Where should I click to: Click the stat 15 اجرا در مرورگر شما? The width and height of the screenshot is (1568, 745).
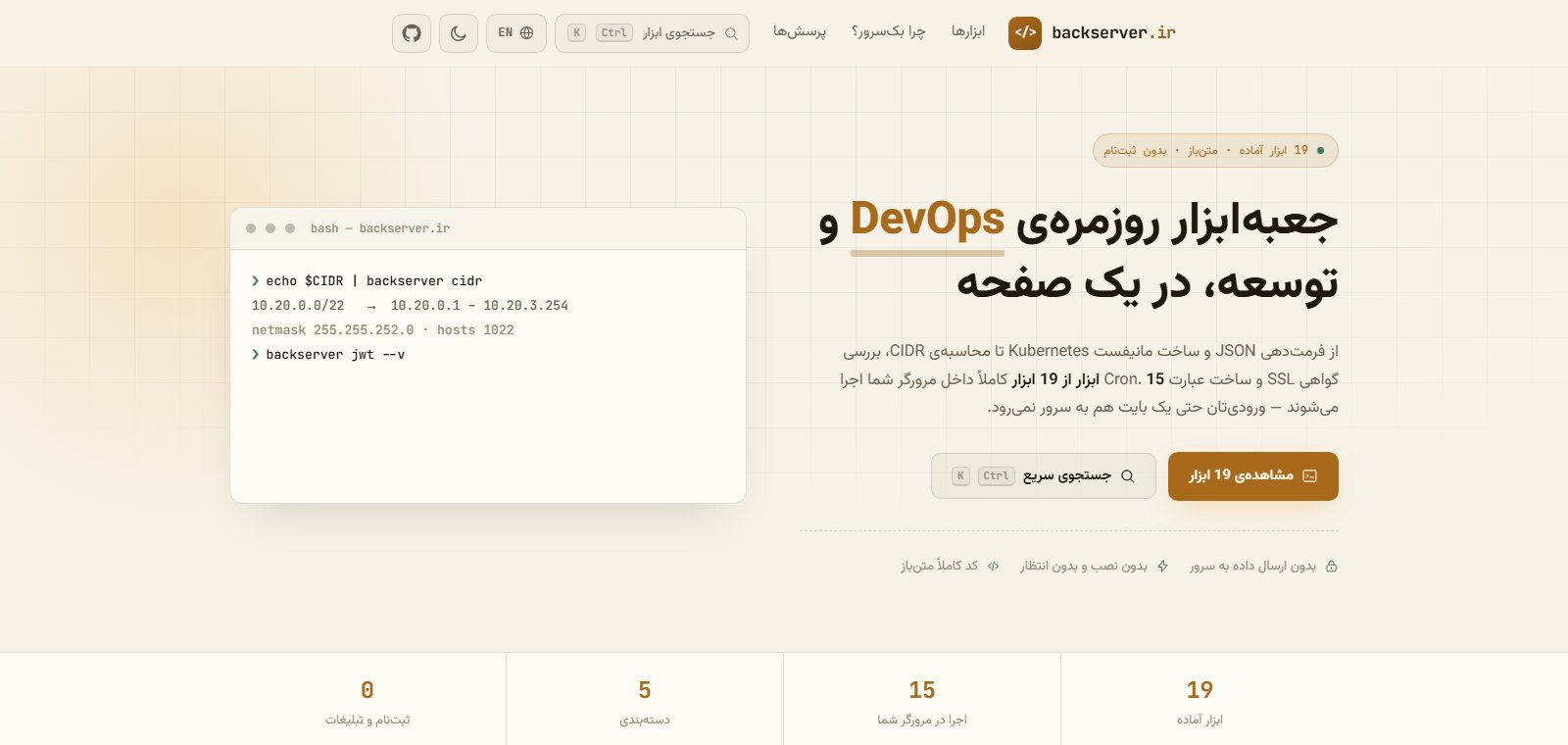point(922,702)
